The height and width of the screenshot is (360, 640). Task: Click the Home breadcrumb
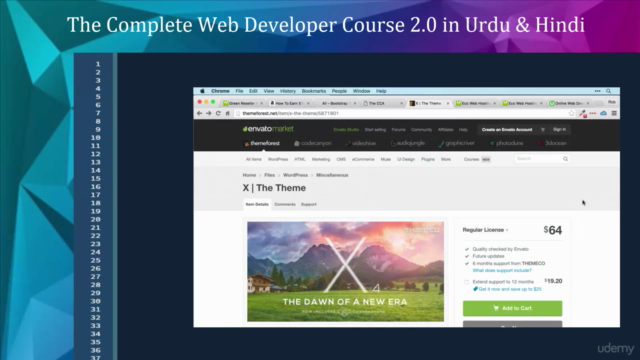tap(249, 175)
